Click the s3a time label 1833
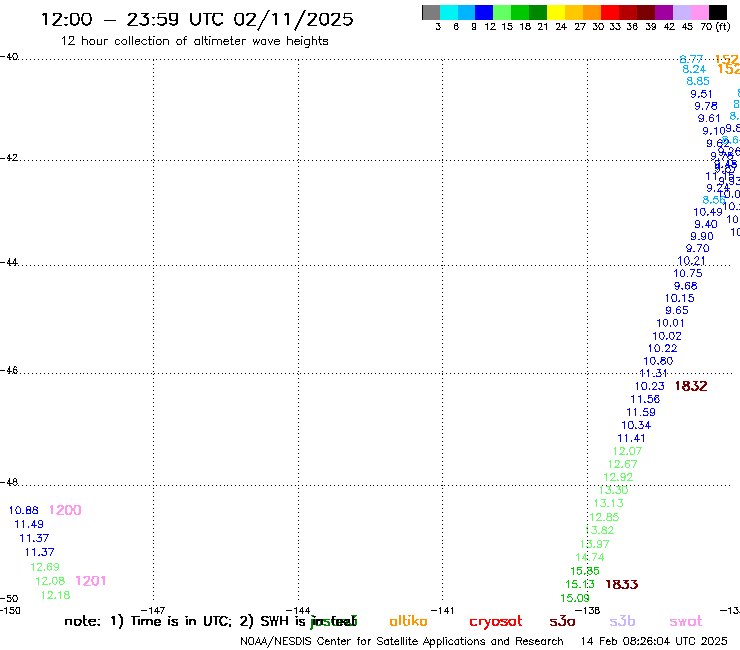The height and width of the screenshot is (650, 740). (622, 584)
